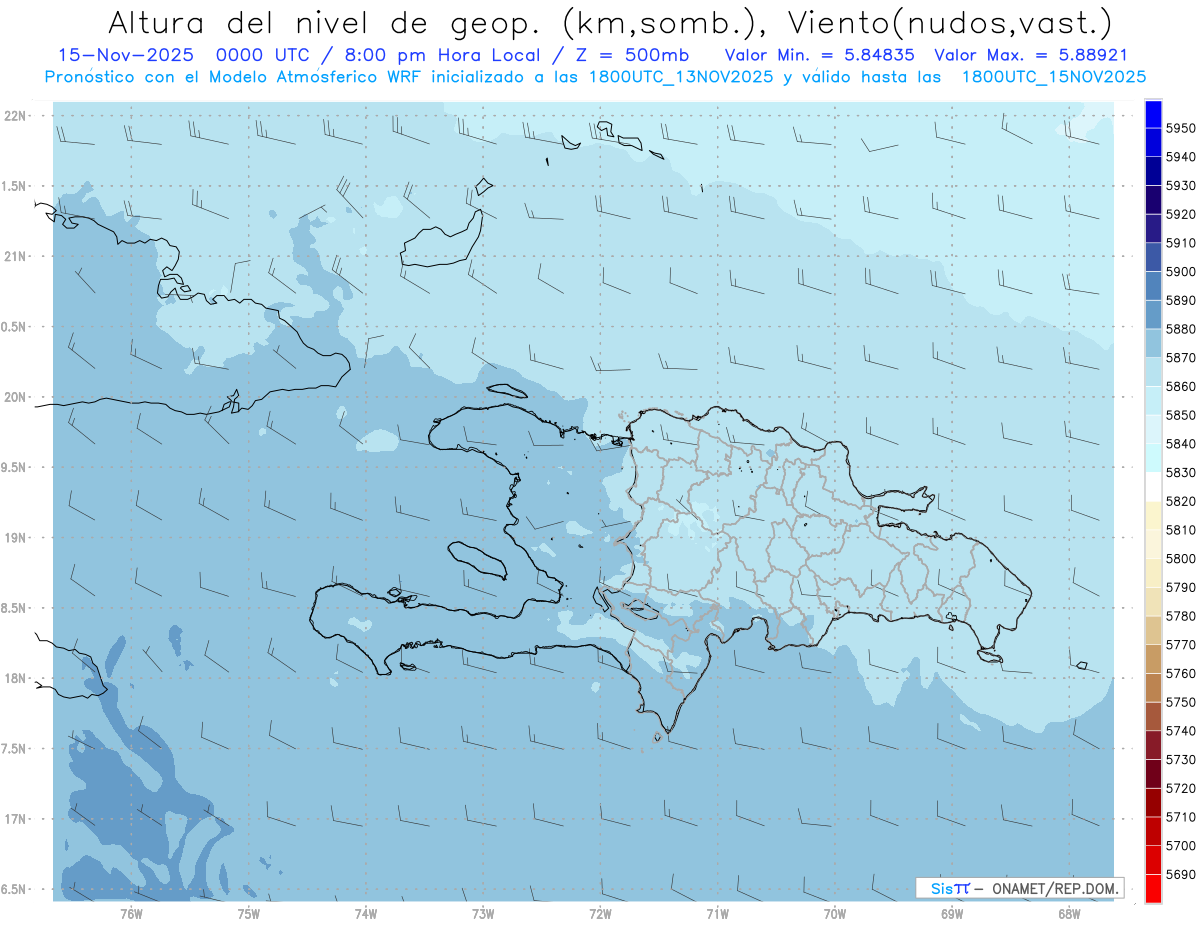Click the '5690' colorbar value

pos(1181,874)
